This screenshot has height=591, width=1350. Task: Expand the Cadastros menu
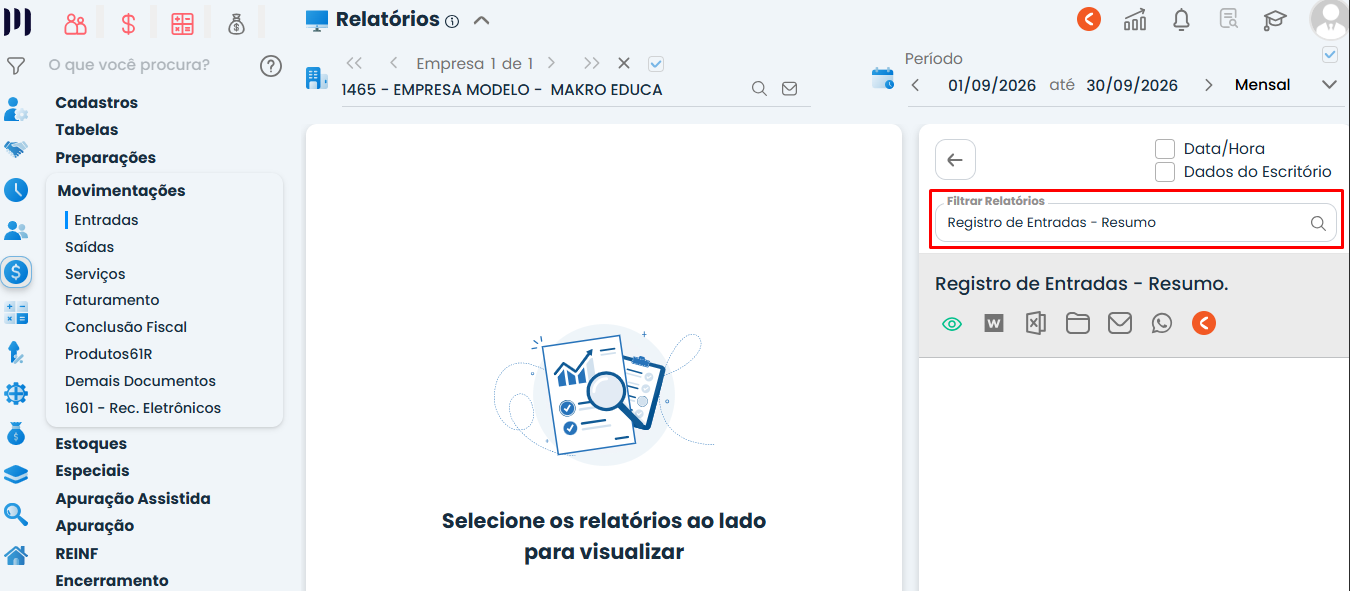[97, 102]
